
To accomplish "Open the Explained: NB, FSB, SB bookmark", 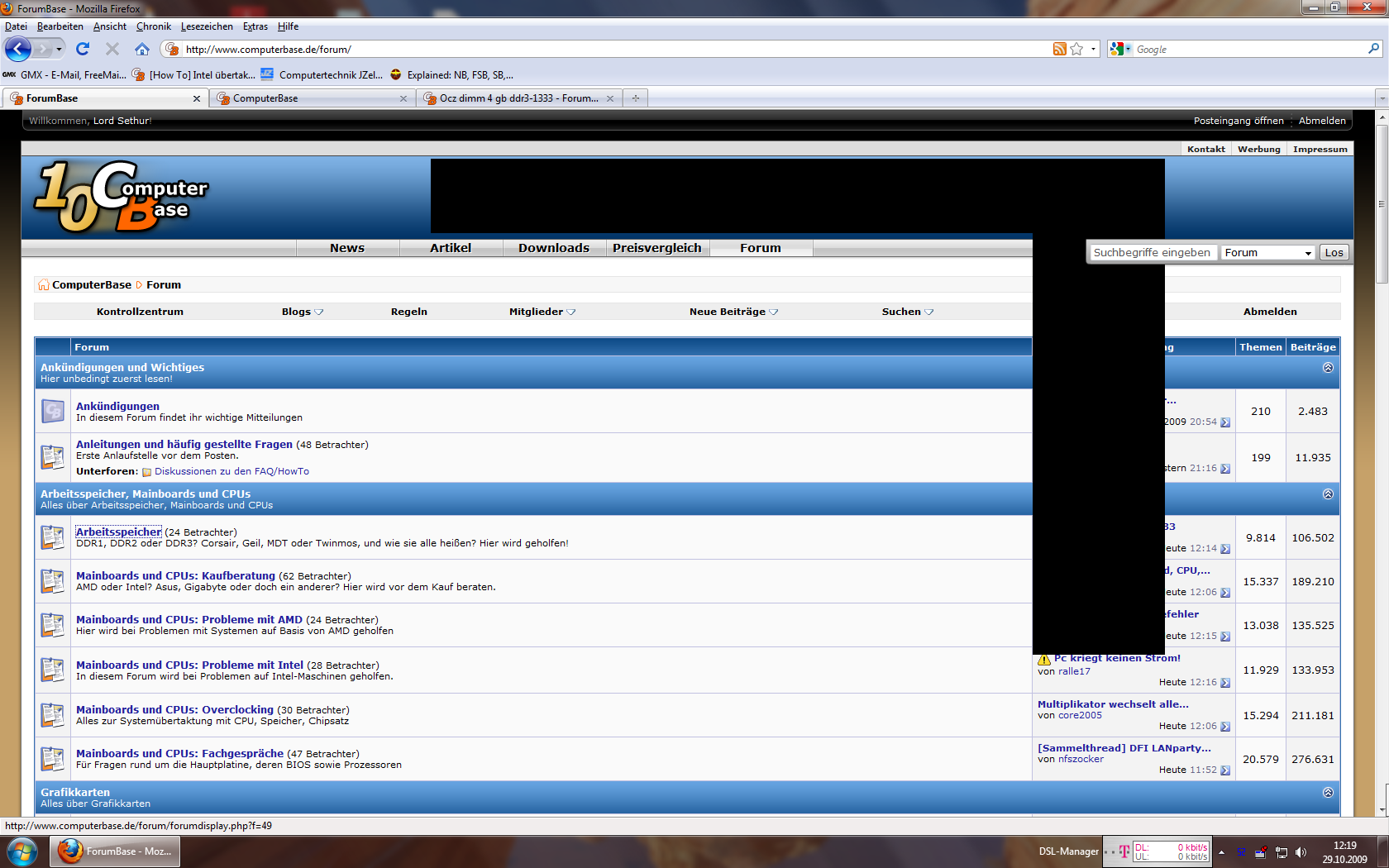I will click(451, 74).
